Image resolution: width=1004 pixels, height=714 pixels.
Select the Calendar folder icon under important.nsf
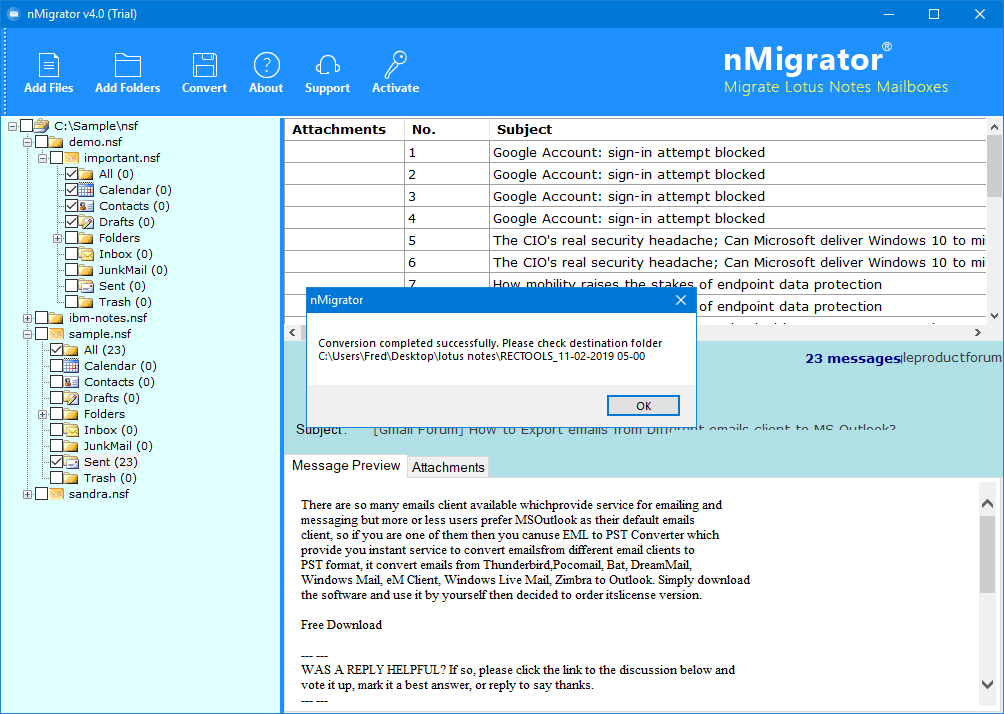tap(86, 190)
